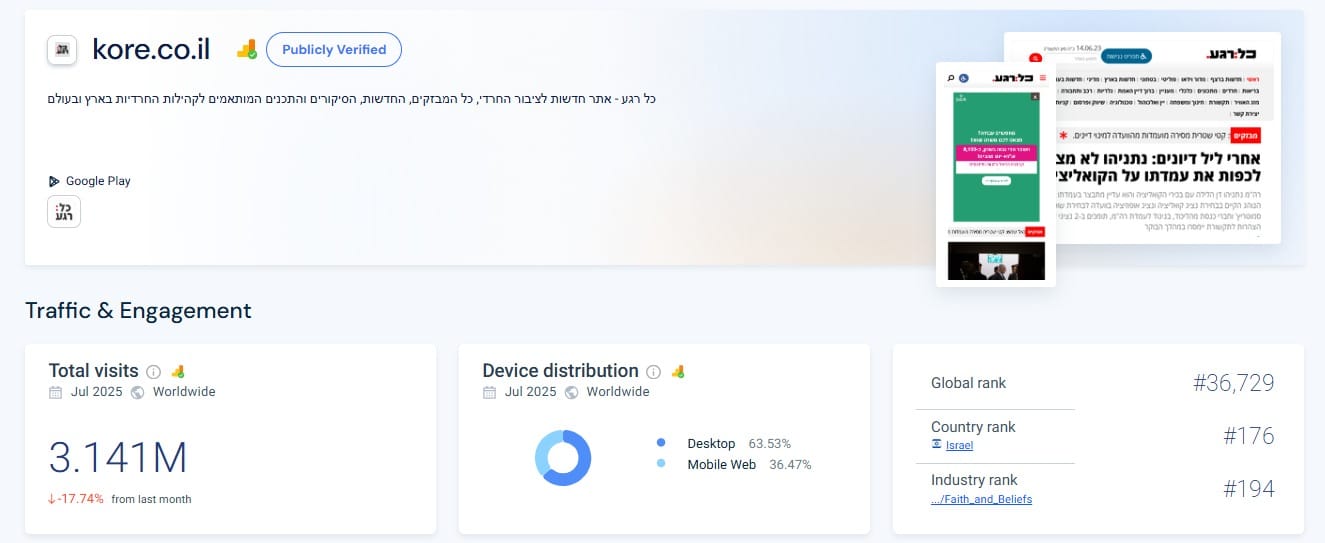This screenshot has width=1325, height=543.
Task: Click the Publicly Verified button
Action: click(x=334, y=49)
